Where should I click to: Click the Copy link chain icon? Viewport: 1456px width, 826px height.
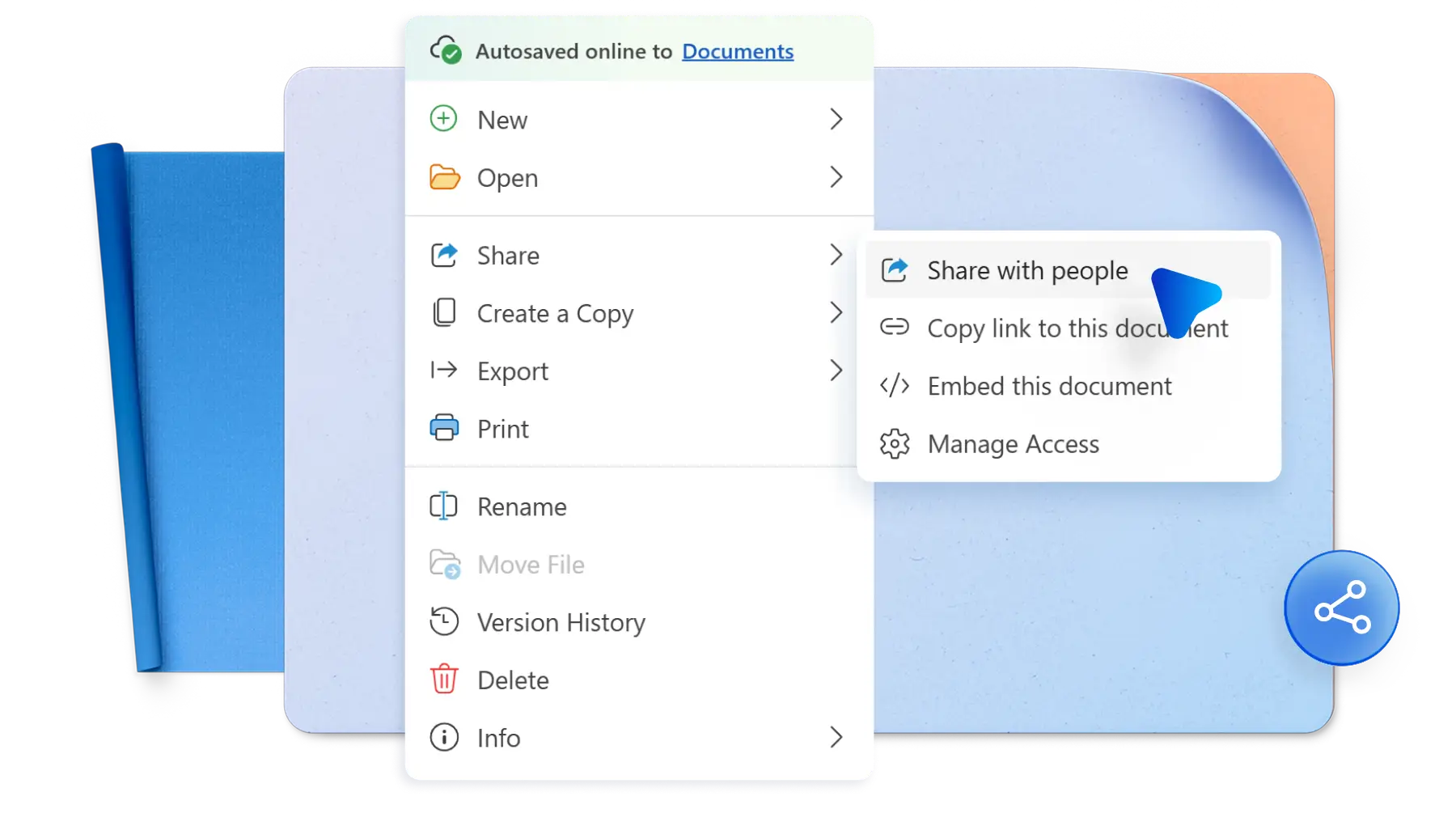tap(895, 328)
